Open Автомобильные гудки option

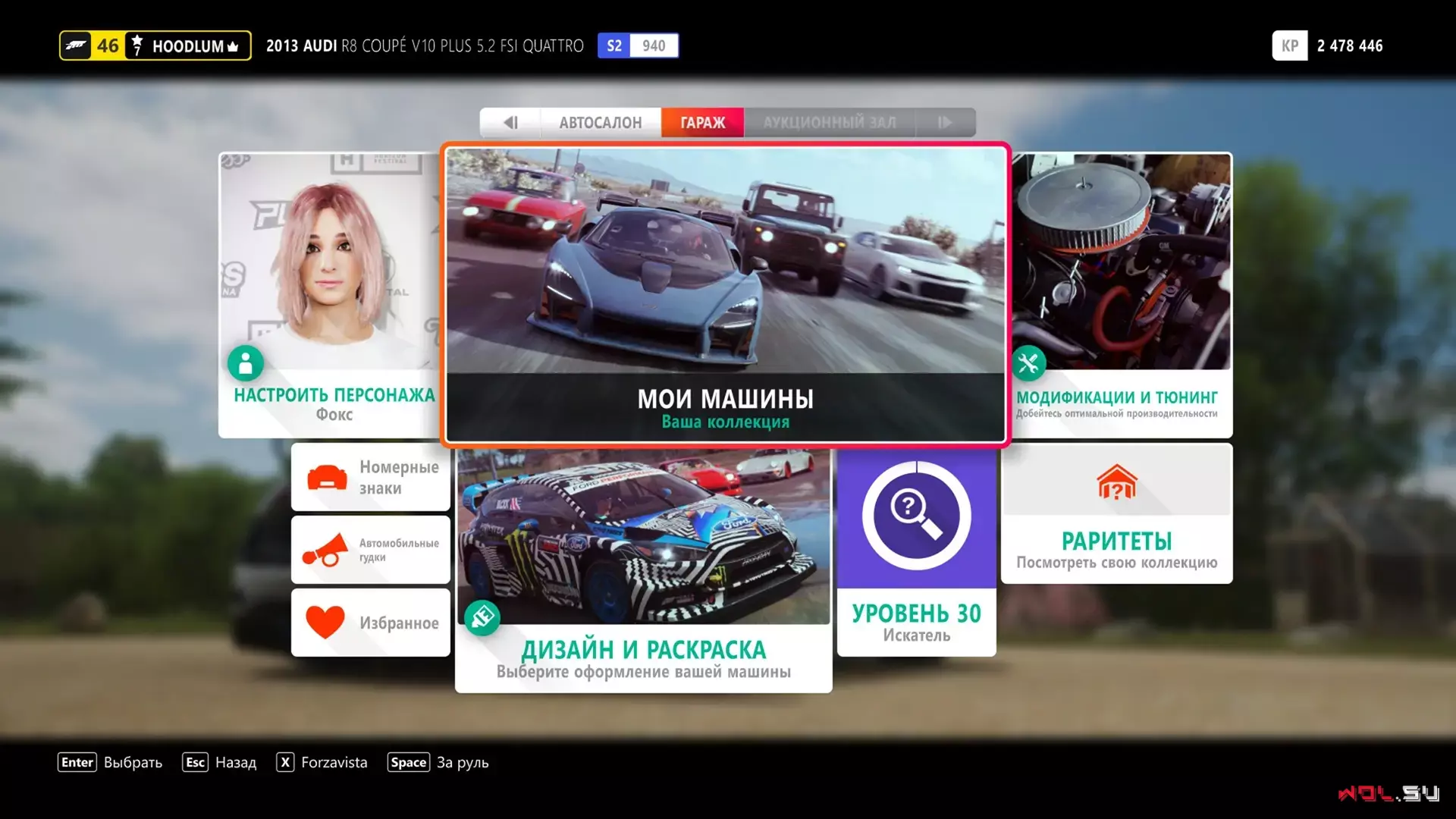[x=371, y=550]
